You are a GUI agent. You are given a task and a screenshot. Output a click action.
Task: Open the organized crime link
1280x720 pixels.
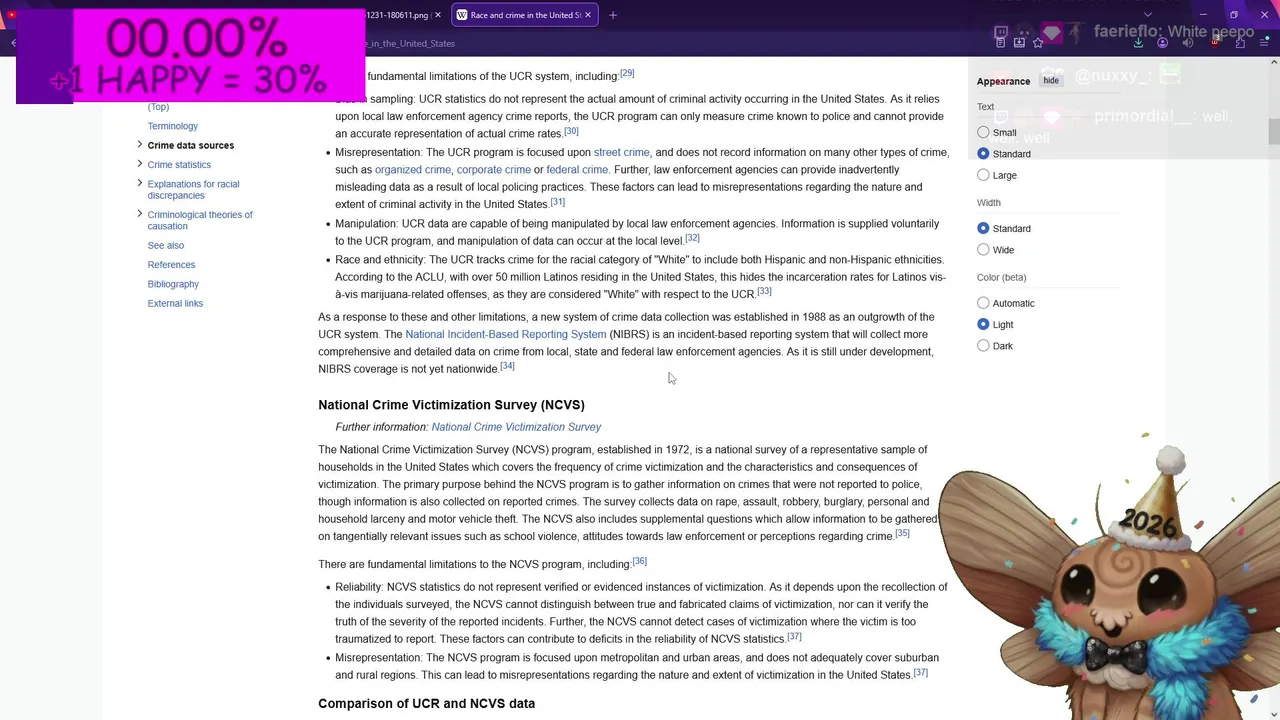412,170
